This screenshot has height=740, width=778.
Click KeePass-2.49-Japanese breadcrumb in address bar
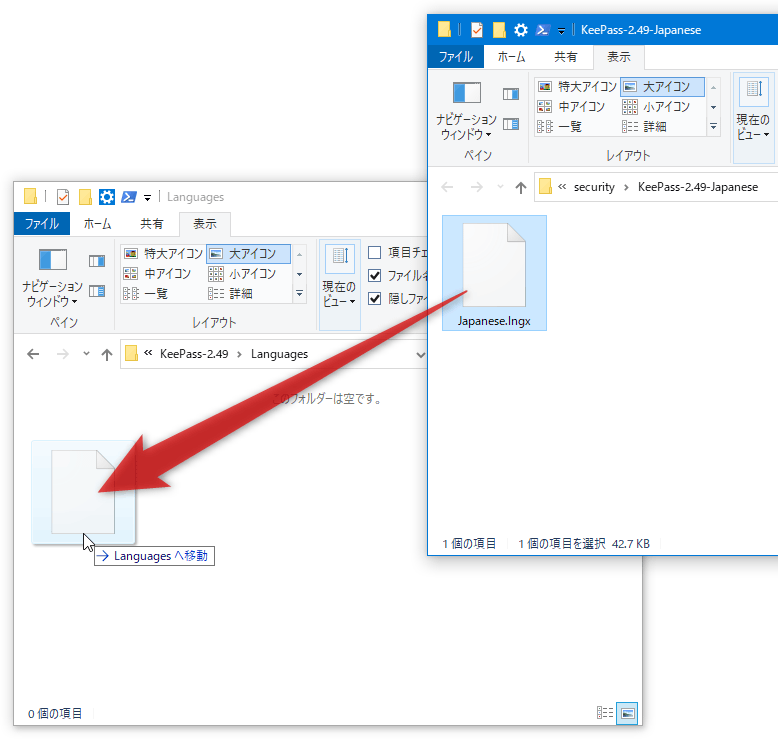pos(698,187)
